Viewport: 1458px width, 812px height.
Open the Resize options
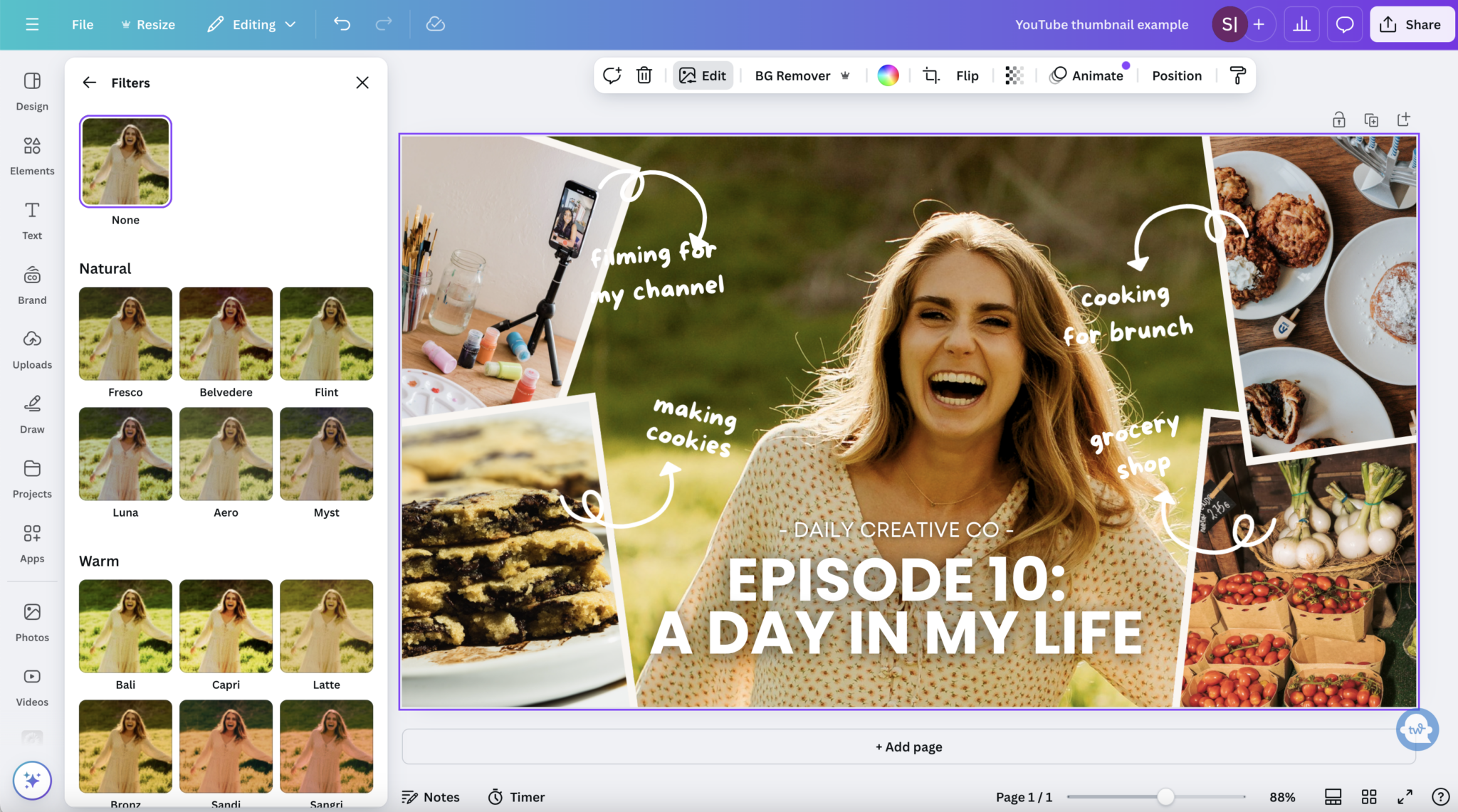point(147,24)
